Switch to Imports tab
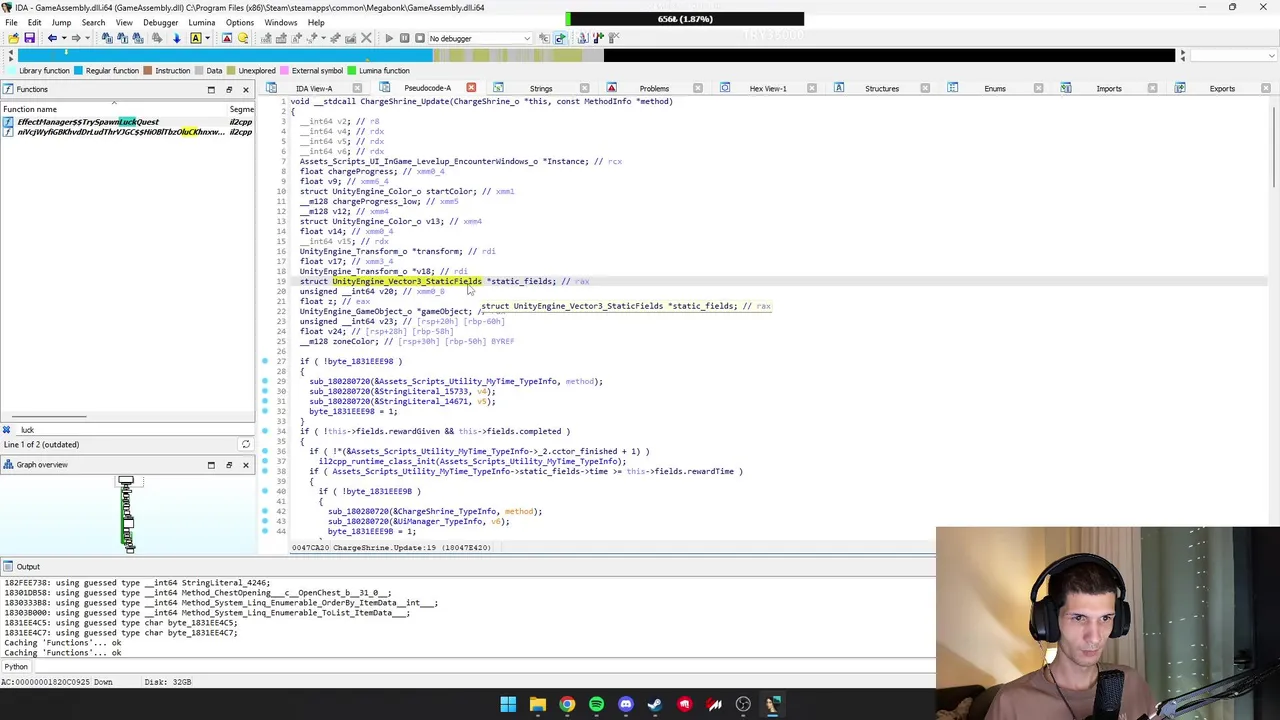 (x=1109, y=88)
